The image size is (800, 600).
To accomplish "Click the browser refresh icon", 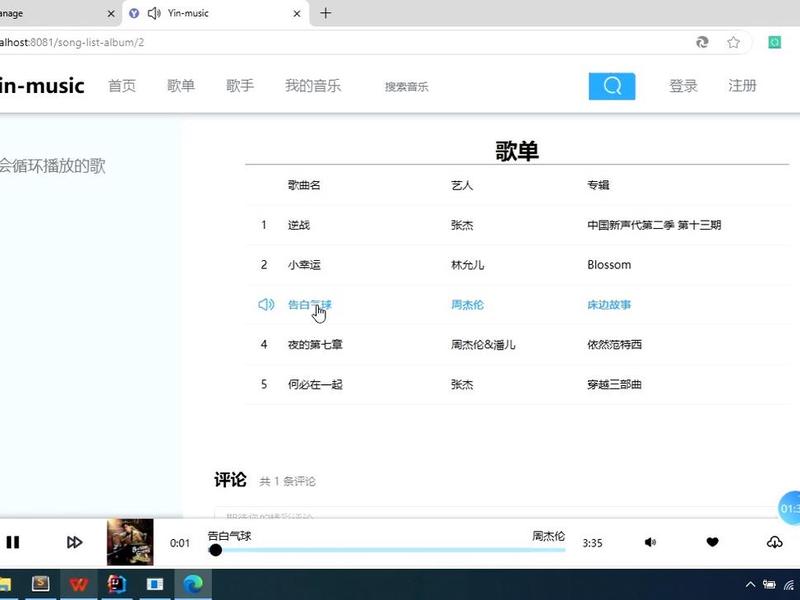I will click(703, 42).
